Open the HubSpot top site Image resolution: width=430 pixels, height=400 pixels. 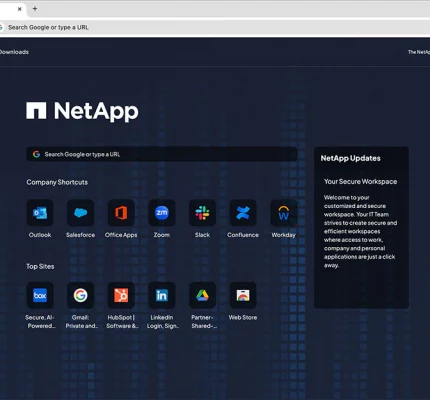coord(121,295)
